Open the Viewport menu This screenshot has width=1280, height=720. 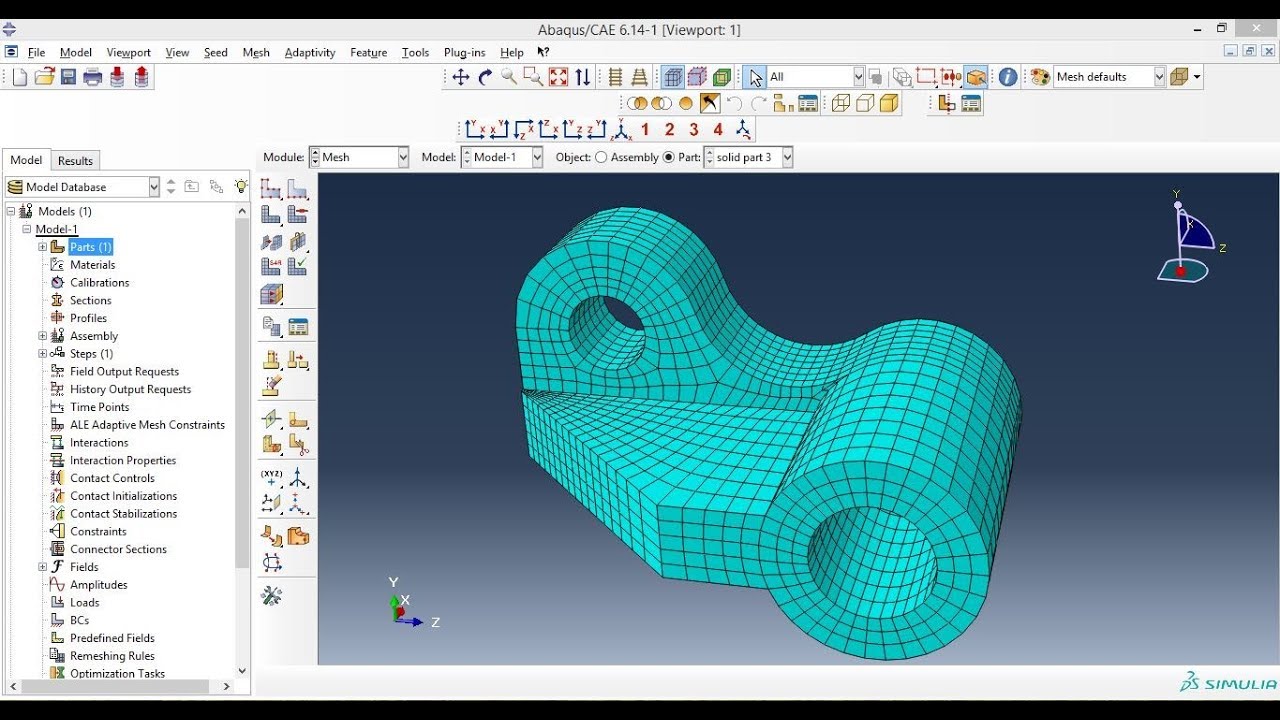click(x=128, y=53)
